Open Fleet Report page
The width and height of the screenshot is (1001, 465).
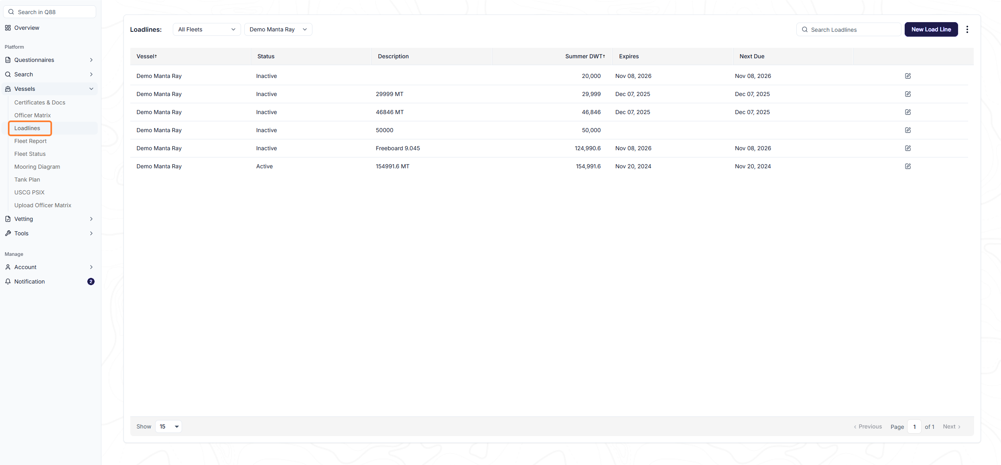31,141
